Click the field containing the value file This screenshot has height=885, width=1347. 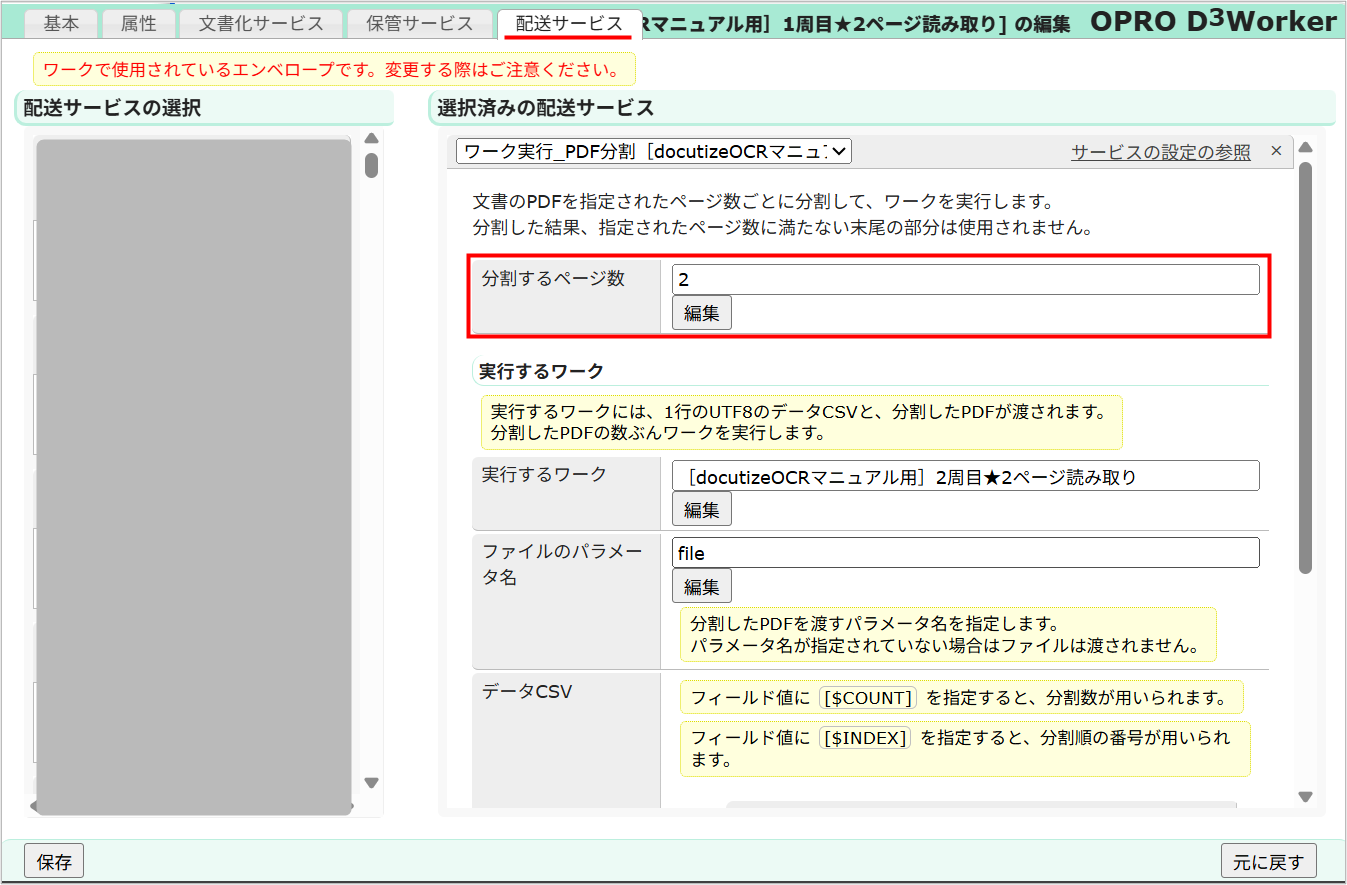pyautogui.click(x=965, y=552)
